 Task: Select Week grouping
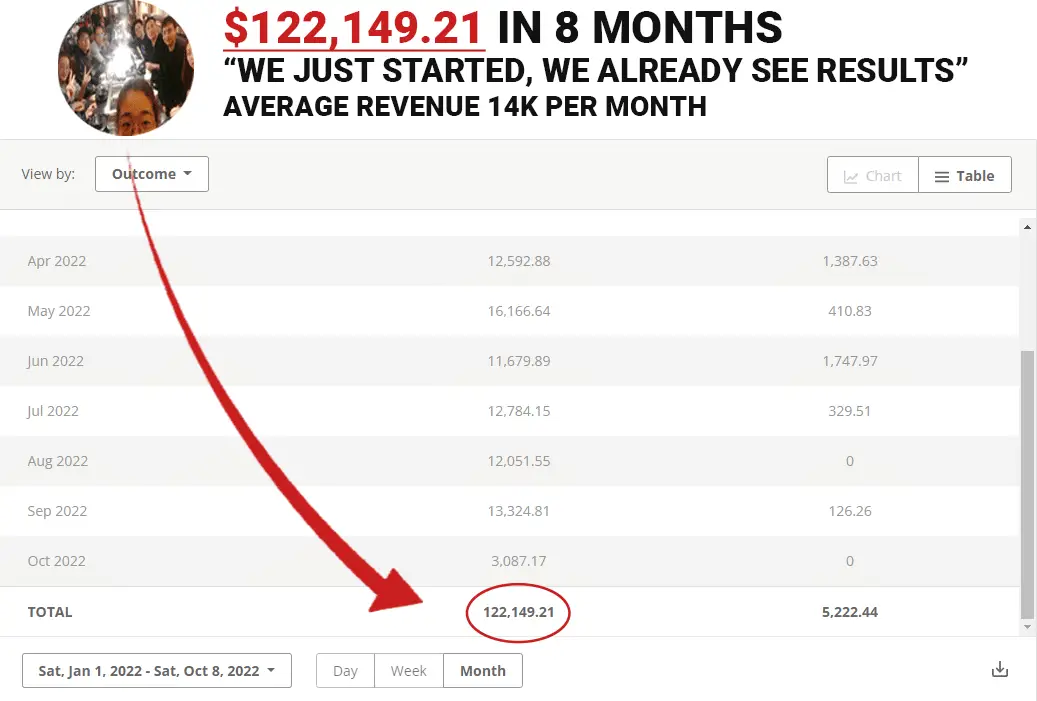pyautogui.click(x=408, y=671)
